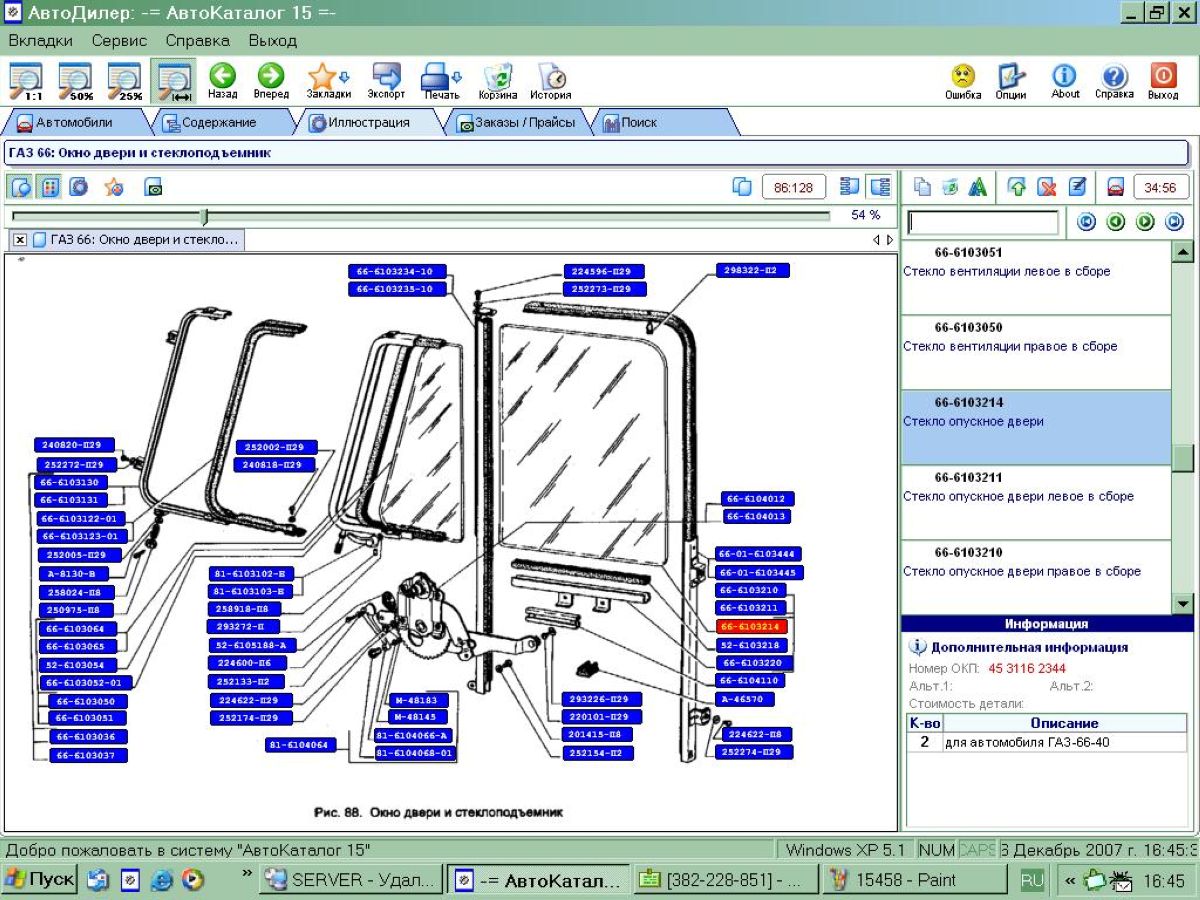The width and height of the screenshot is (1200, 900).
Task: Open Корзина (cart) from the toolbar
Action: pos(497,80)
